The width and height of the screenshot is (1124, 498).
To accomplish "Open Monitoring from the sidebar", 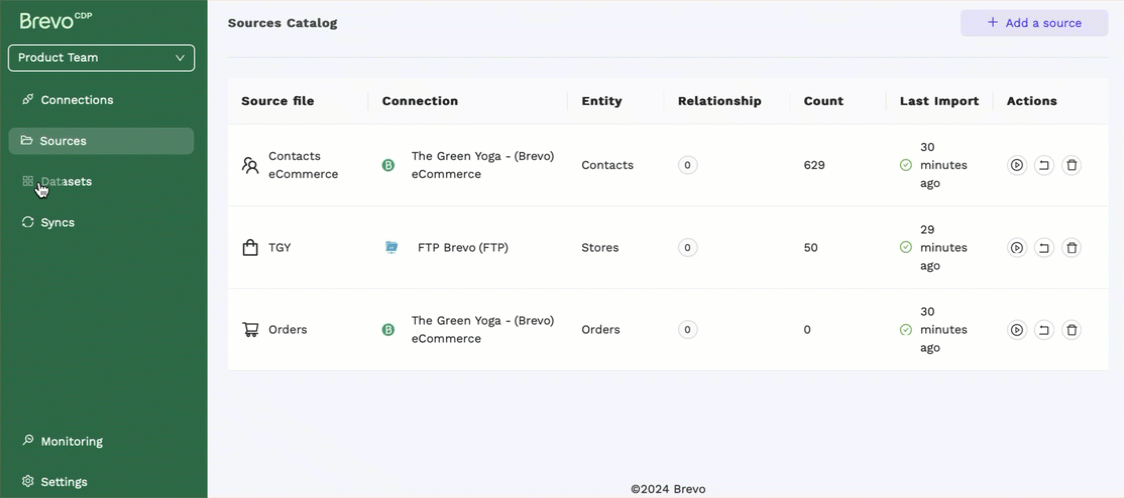I will coord(71,442).
